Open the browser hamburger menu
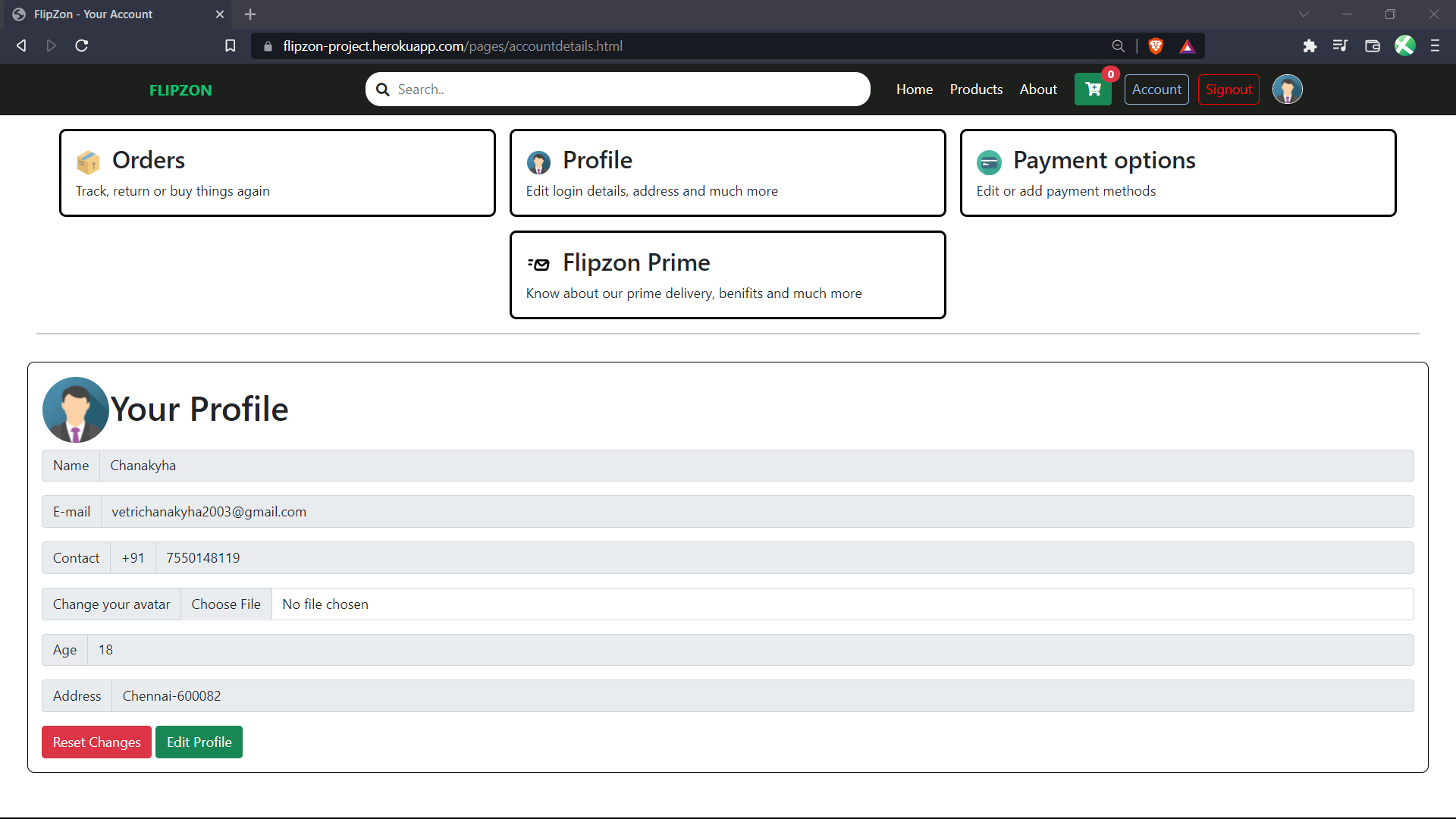 [x=1435, y=46]
